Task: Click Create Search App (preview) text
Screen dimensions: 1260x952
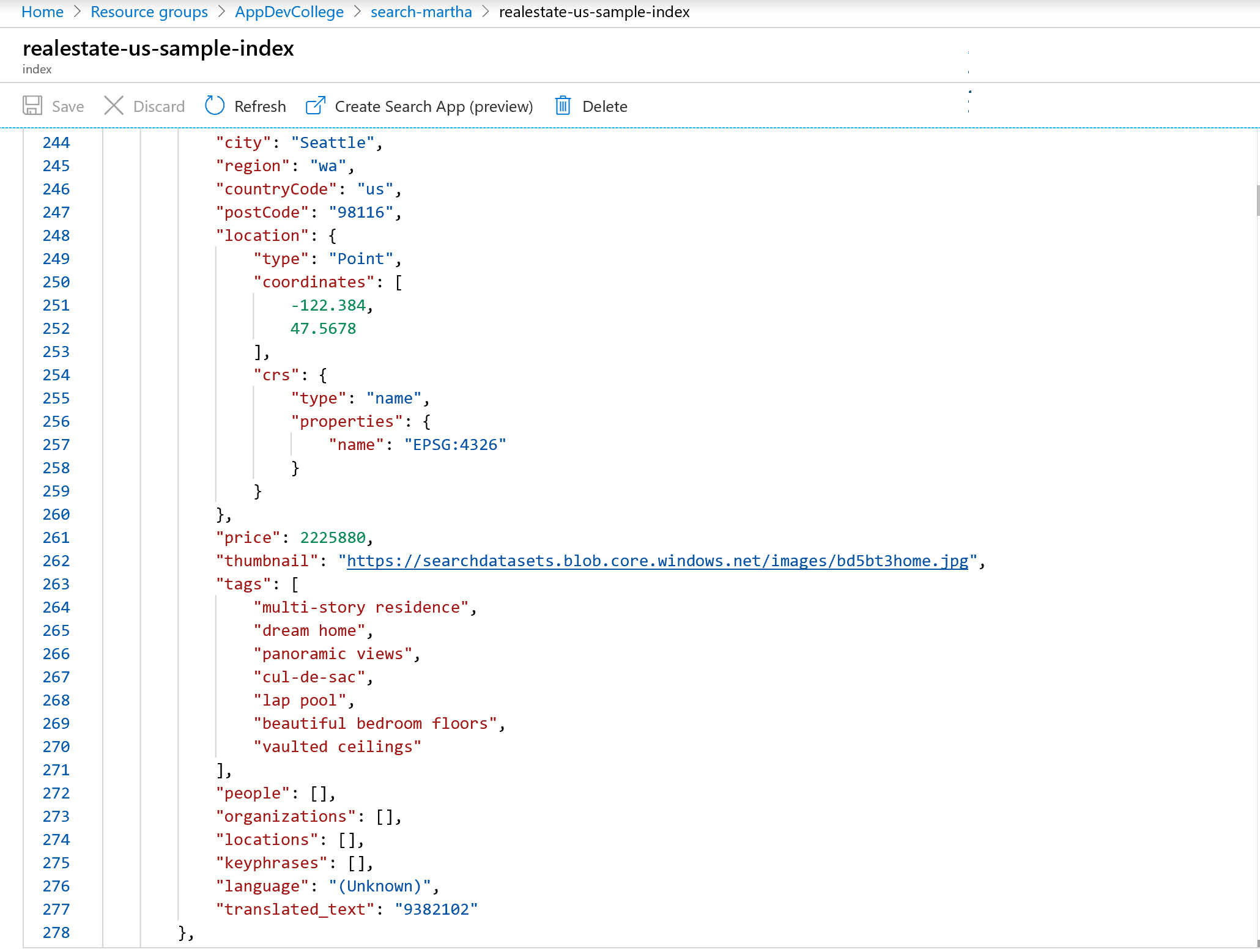Action: click(x=434, y=106)
